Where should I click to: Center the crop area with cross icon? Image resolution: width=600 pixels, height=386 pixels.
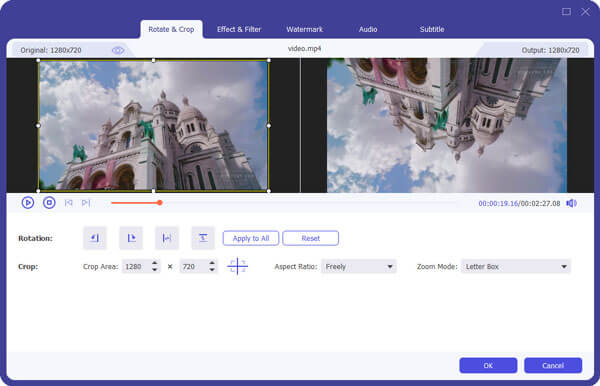[238, 266]
